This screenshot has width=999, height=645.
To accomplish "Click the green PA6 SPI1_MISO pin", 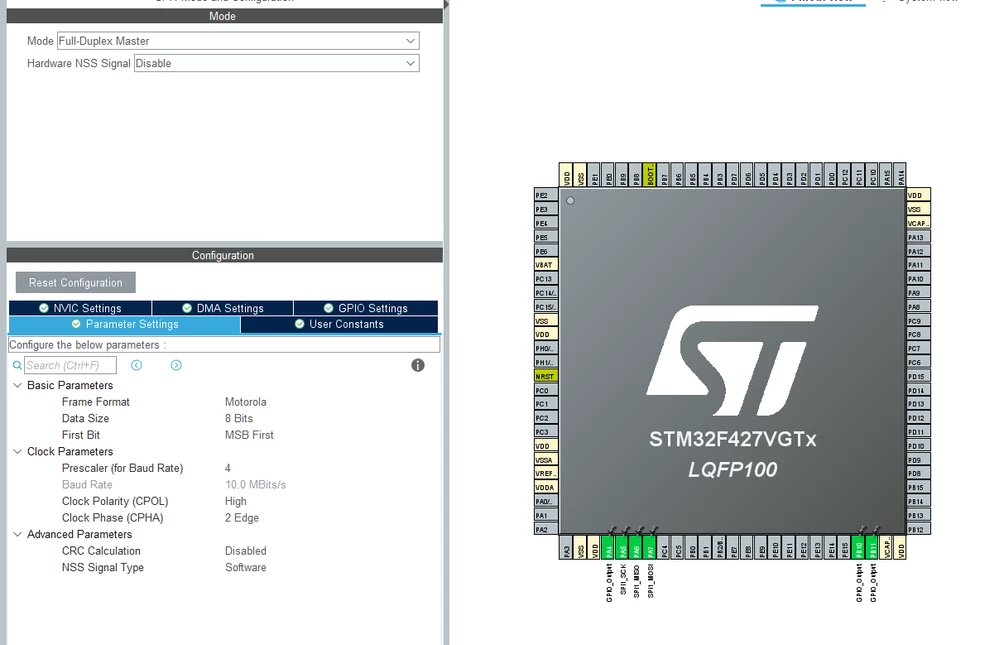I will [636, 547].
